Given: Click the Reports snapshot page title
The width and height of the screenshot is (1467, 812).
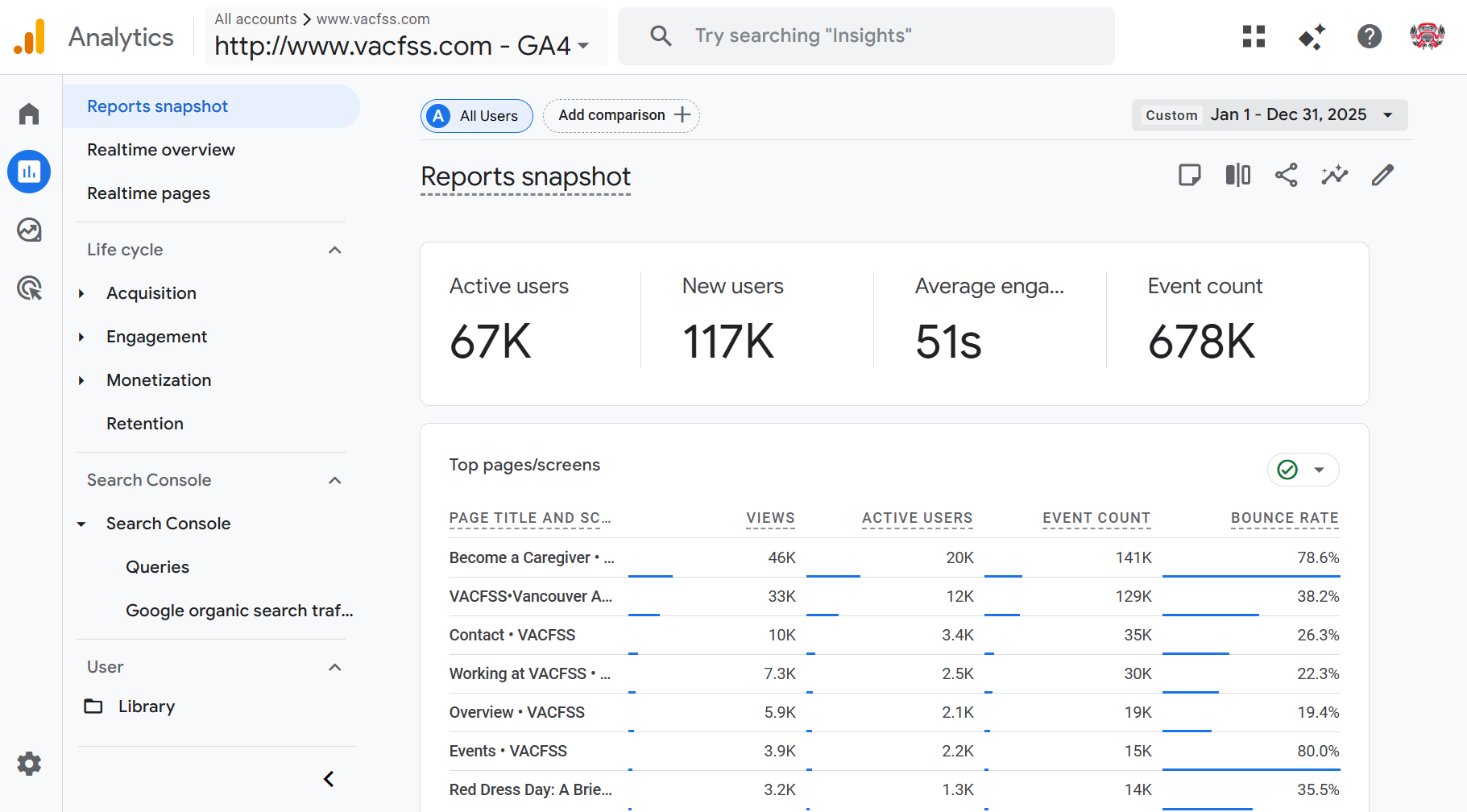Looking at the screenshot, I should (x=525, y=176).
